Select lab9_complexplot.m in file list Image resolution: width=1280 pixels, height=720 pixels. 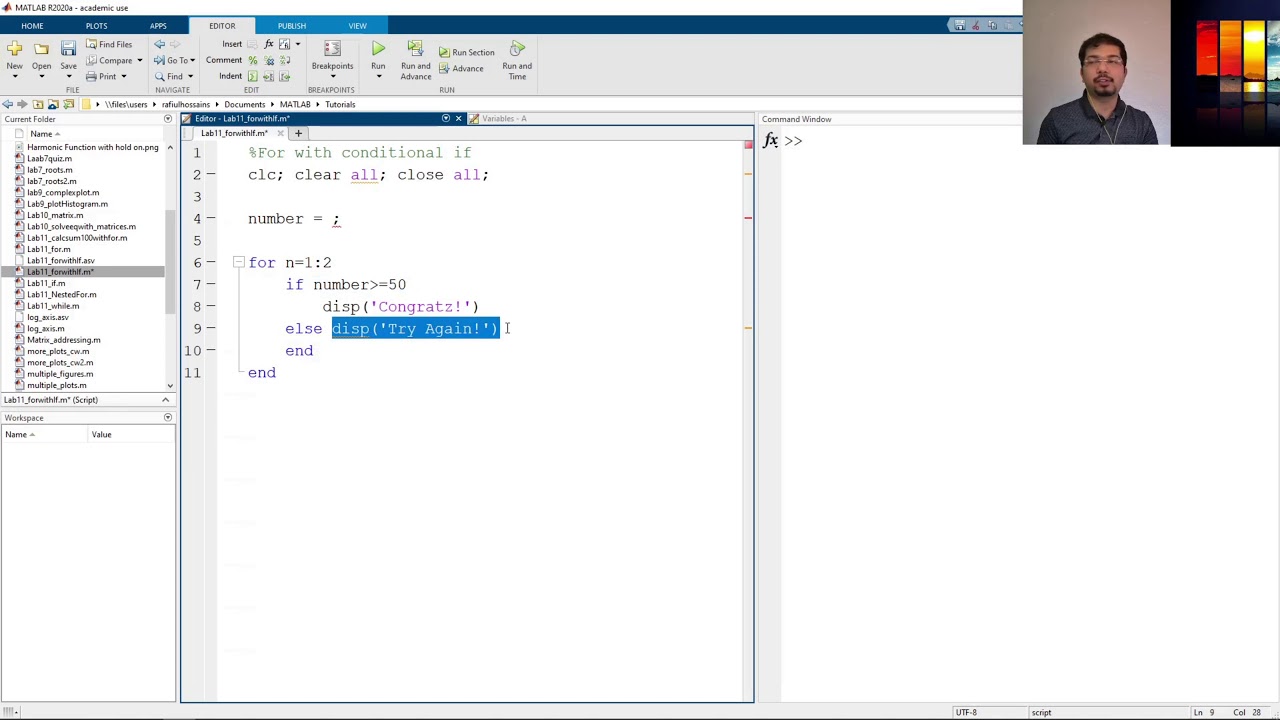[x=62, y=192]
